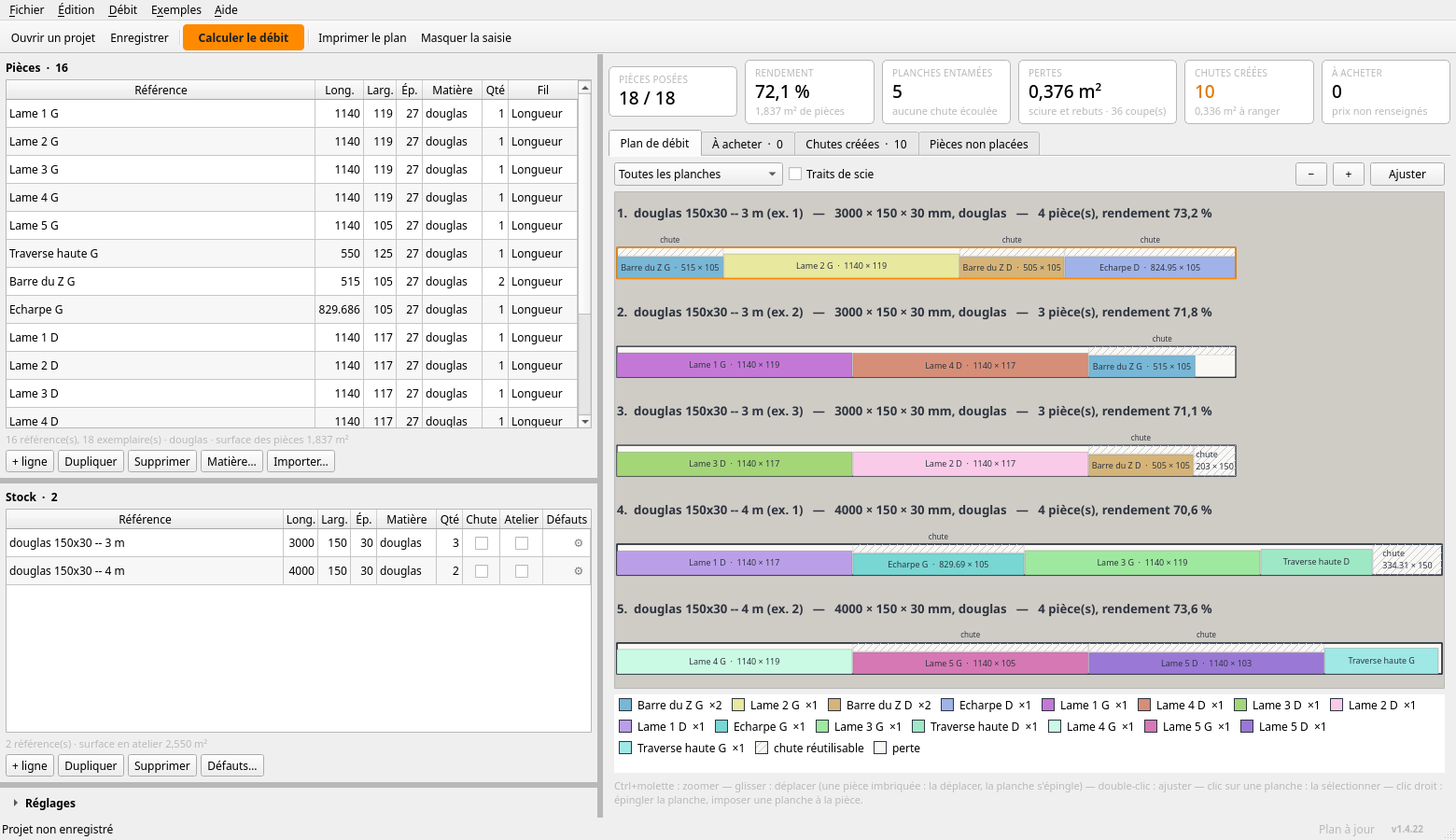Click Calculer le débit
The height and width of the screenshot is (840, 1456).
click(x=244, y=37)
